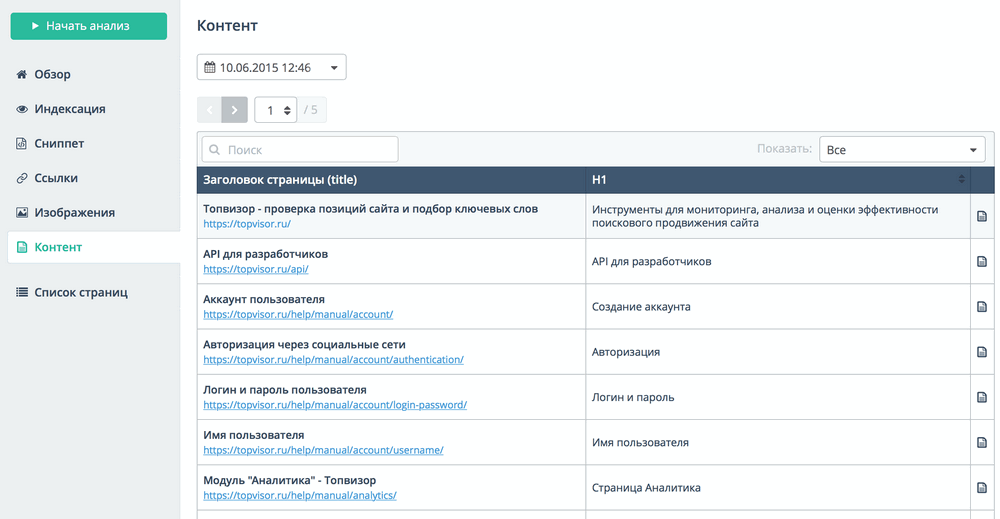Click the document icon in the Авторизация row
Viewport: 1000px width, 519px height.
click(982, 352)
